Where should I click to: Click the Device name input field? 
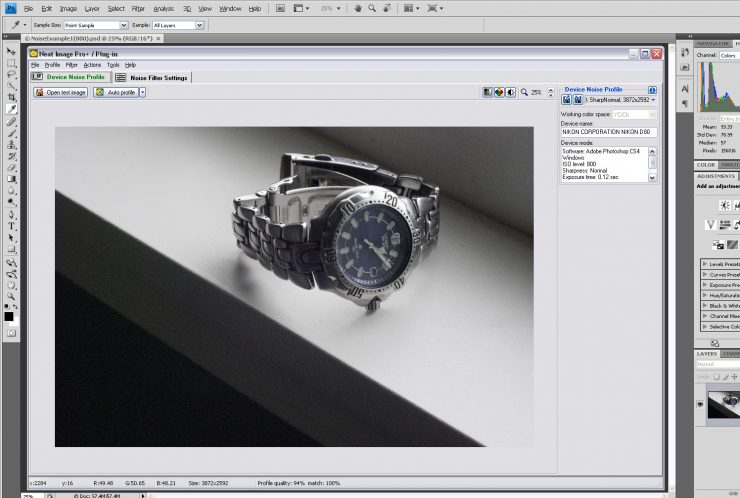tap(609, 132)
